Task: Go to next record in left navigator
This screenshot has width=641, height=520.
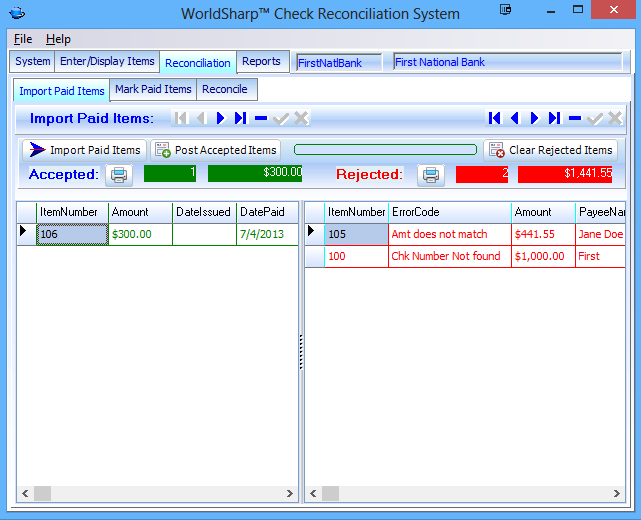Action: click(x=221, y=118)
